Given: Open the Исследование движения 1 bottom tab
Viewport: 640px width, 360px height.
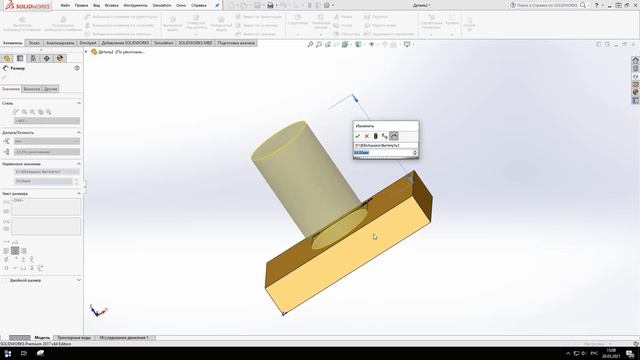Looking at the screenshot, I should [x=124, y=338].
